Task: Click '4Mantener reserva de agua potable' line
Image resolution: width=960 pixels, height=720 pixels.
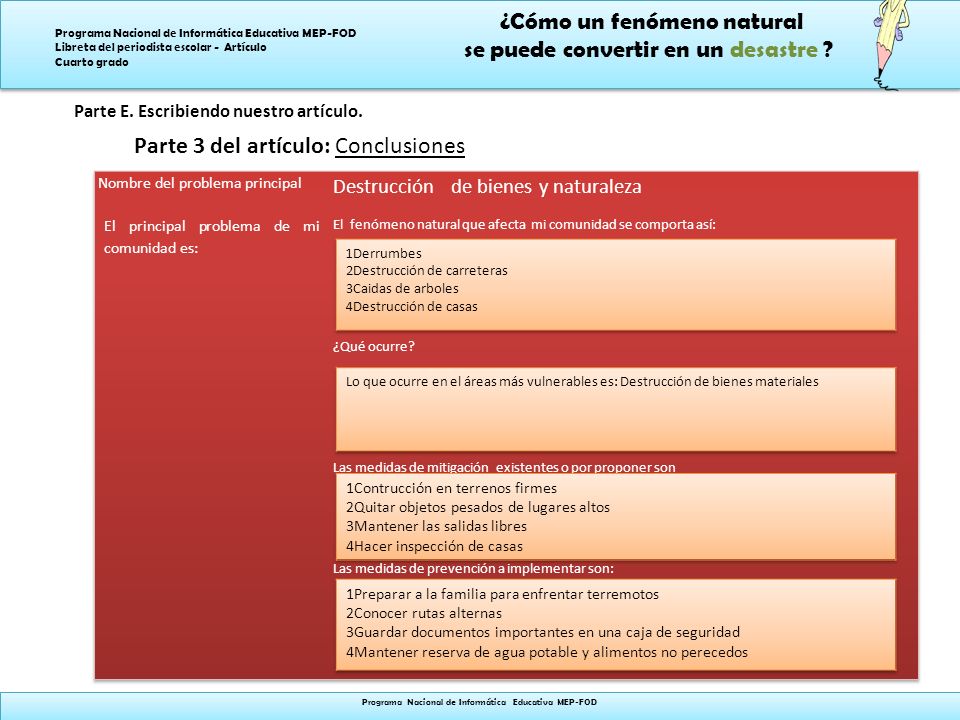Action: 547,651
